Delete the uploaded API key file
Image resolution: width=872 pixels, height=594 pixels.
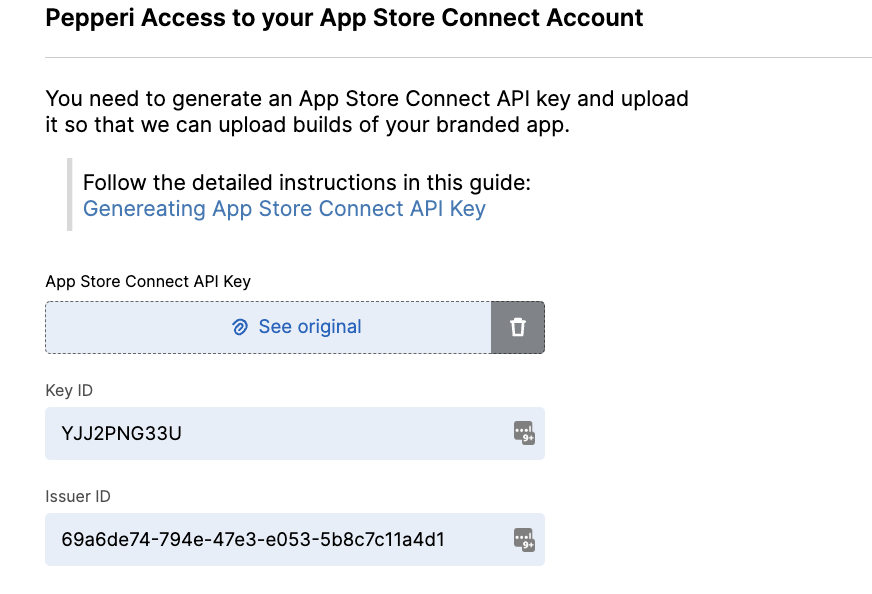click(x=518, y=327)
